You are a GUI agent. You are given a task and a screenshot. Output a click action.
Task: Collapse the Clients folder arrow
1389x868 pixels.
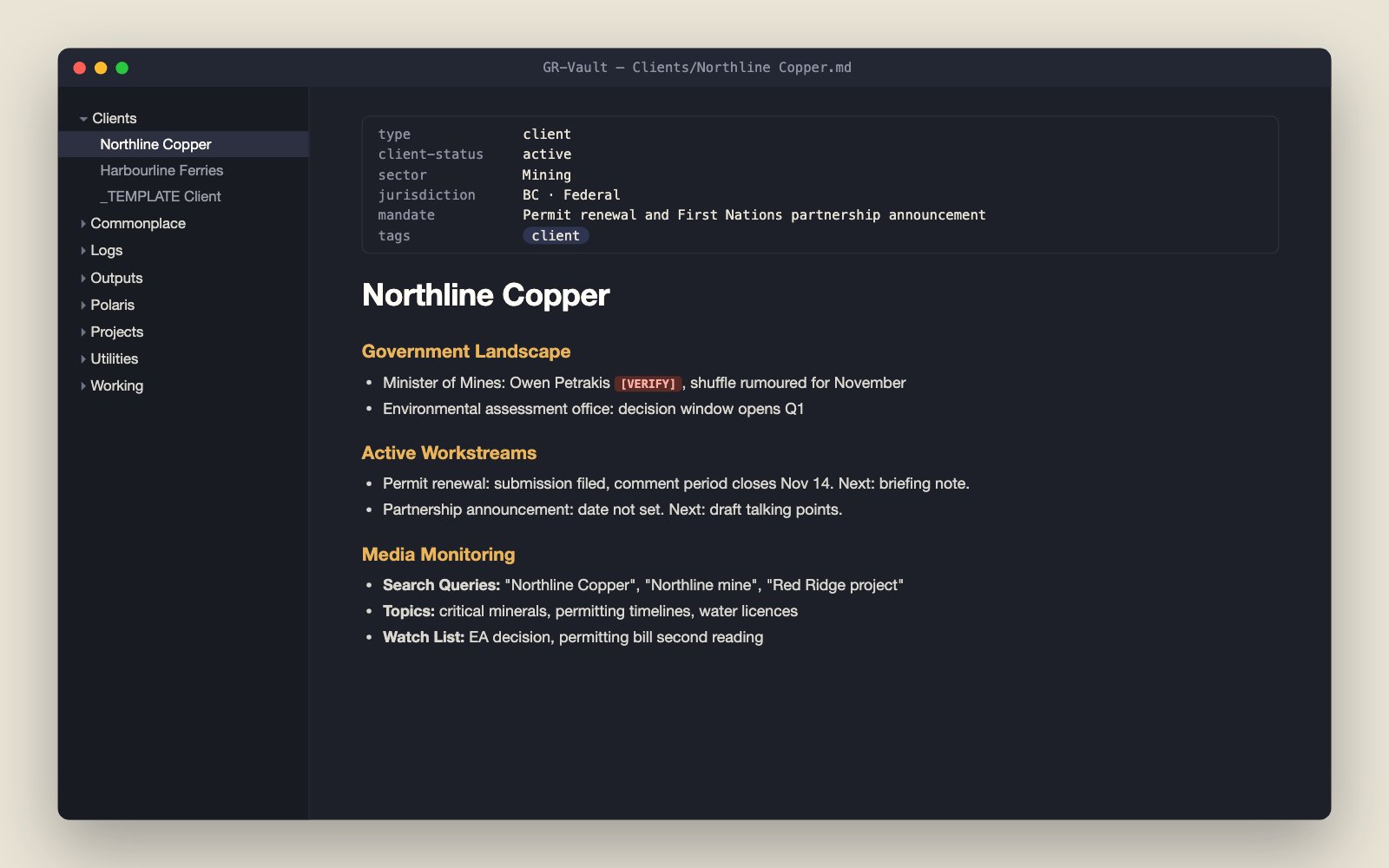[83, 119]
